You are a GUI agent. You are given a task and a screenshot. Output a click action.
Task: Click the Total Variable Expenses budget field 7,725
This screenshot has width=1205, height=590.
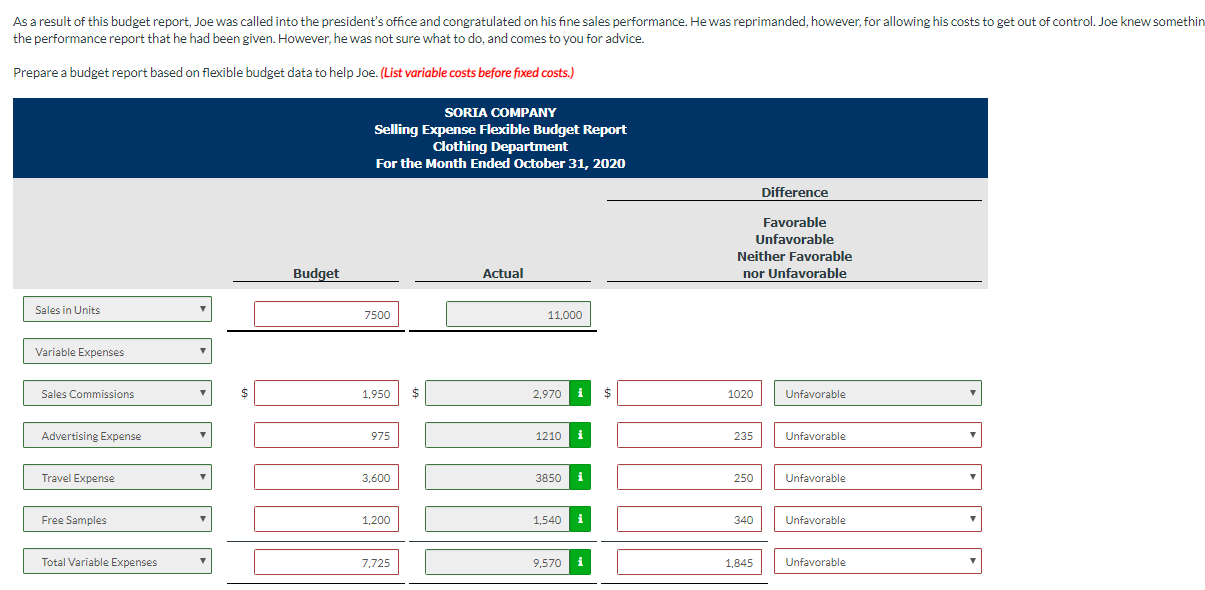click(326, 561)
